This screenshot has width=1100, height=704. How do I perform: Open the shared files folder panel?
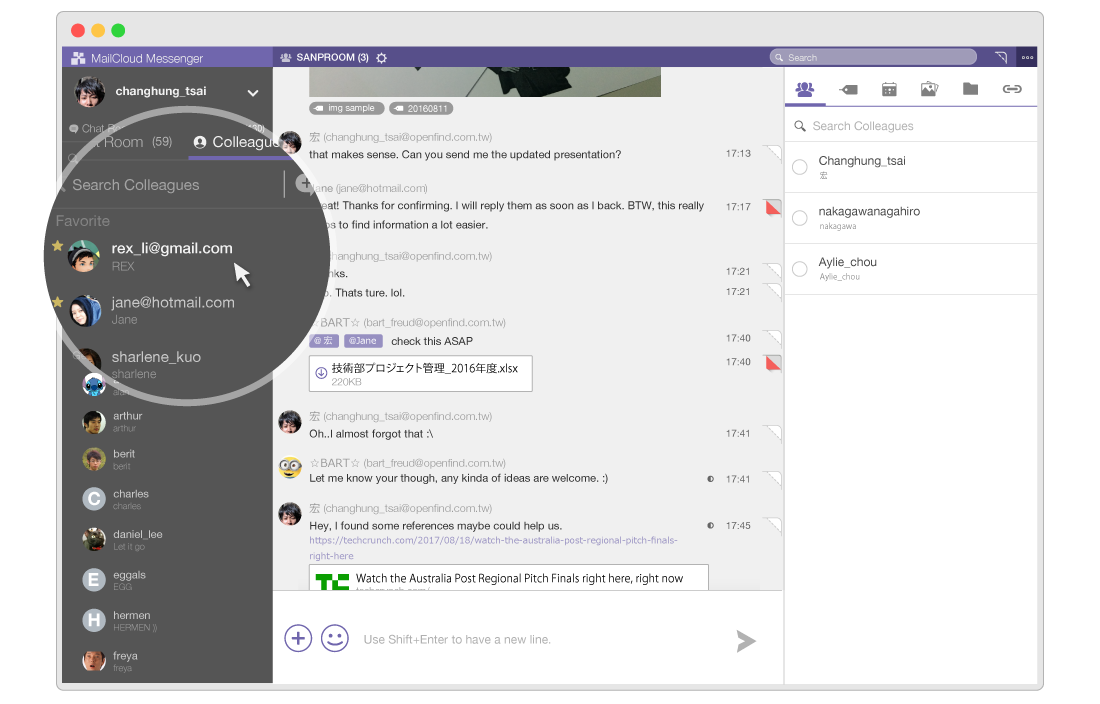[x=970, y=89]
